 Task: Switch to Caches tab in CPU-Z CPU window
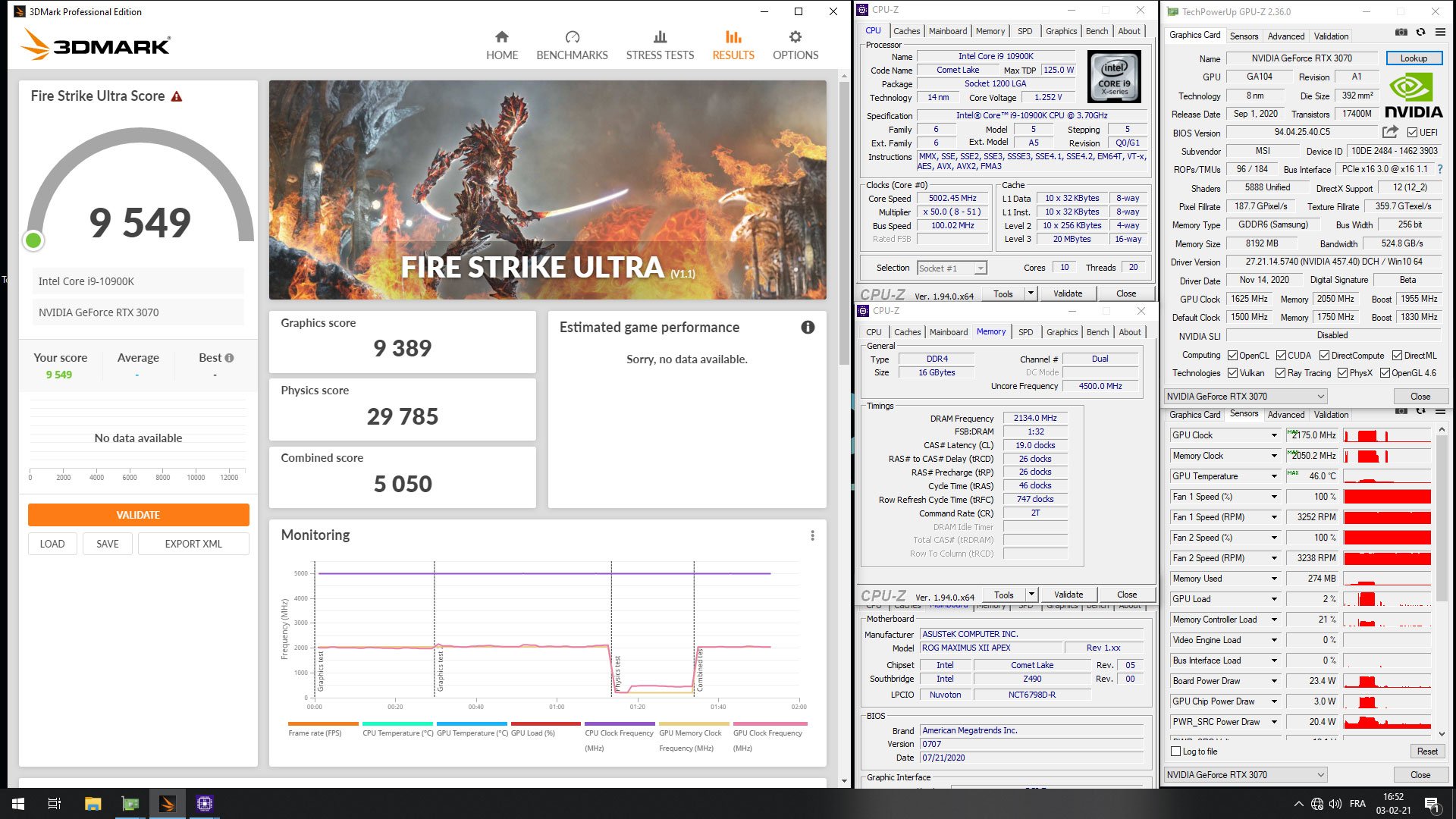906,31
